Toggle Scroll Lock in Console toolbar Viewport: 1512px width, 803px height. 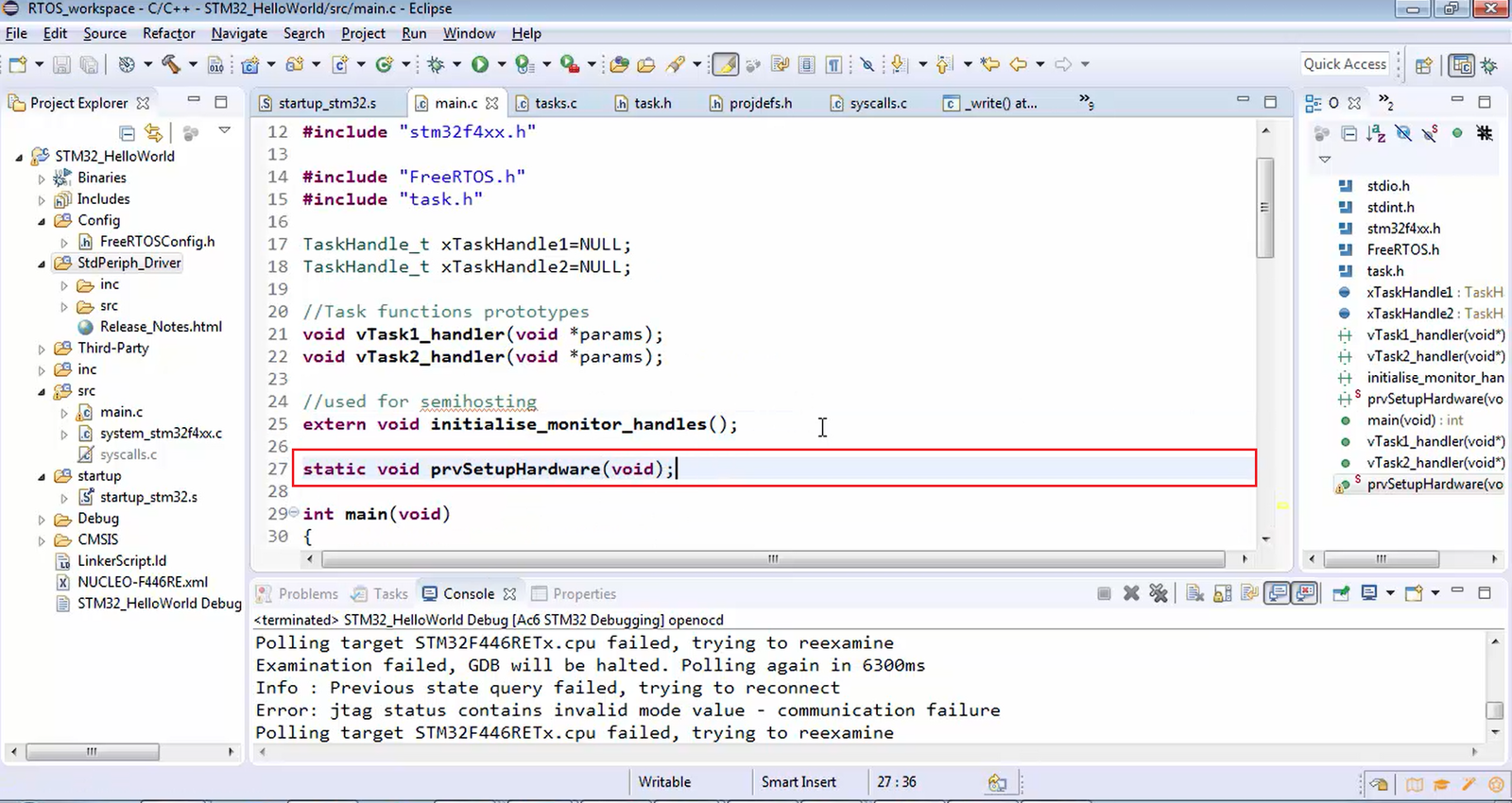(x=1222, y=593)
